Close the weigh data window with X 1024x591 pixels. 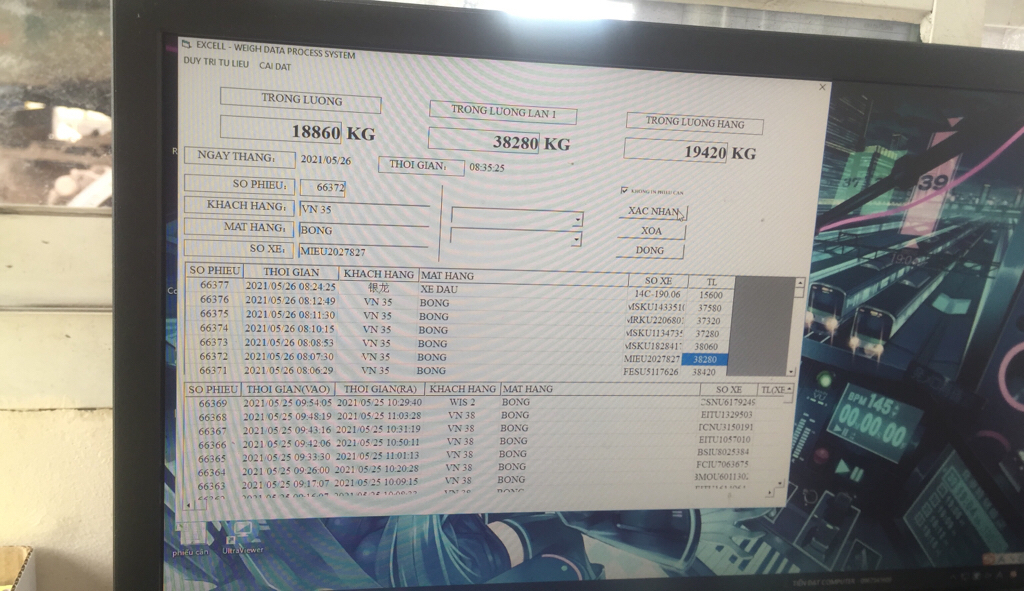[x=822, y=87]
